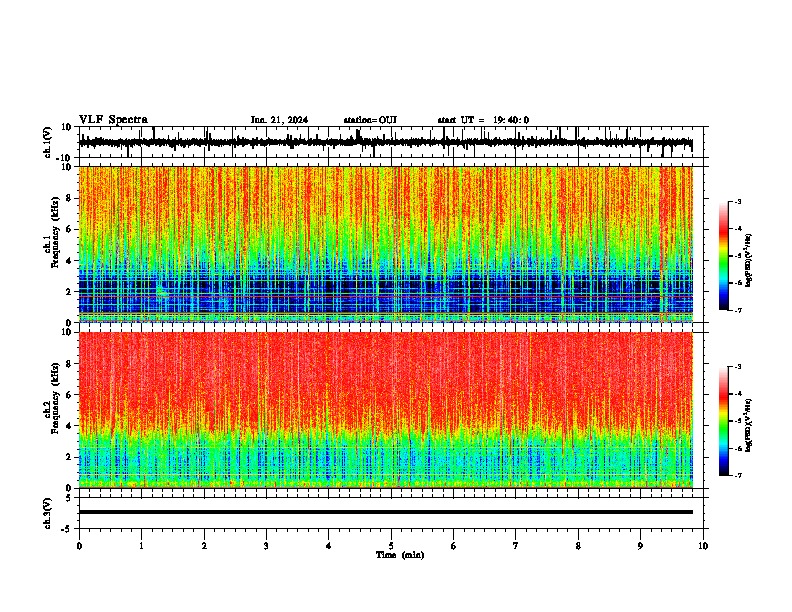The height and width of the screenshot is (612, 792).
Task: Click time axis tick label '5'
Action: (x=391, y=546)
